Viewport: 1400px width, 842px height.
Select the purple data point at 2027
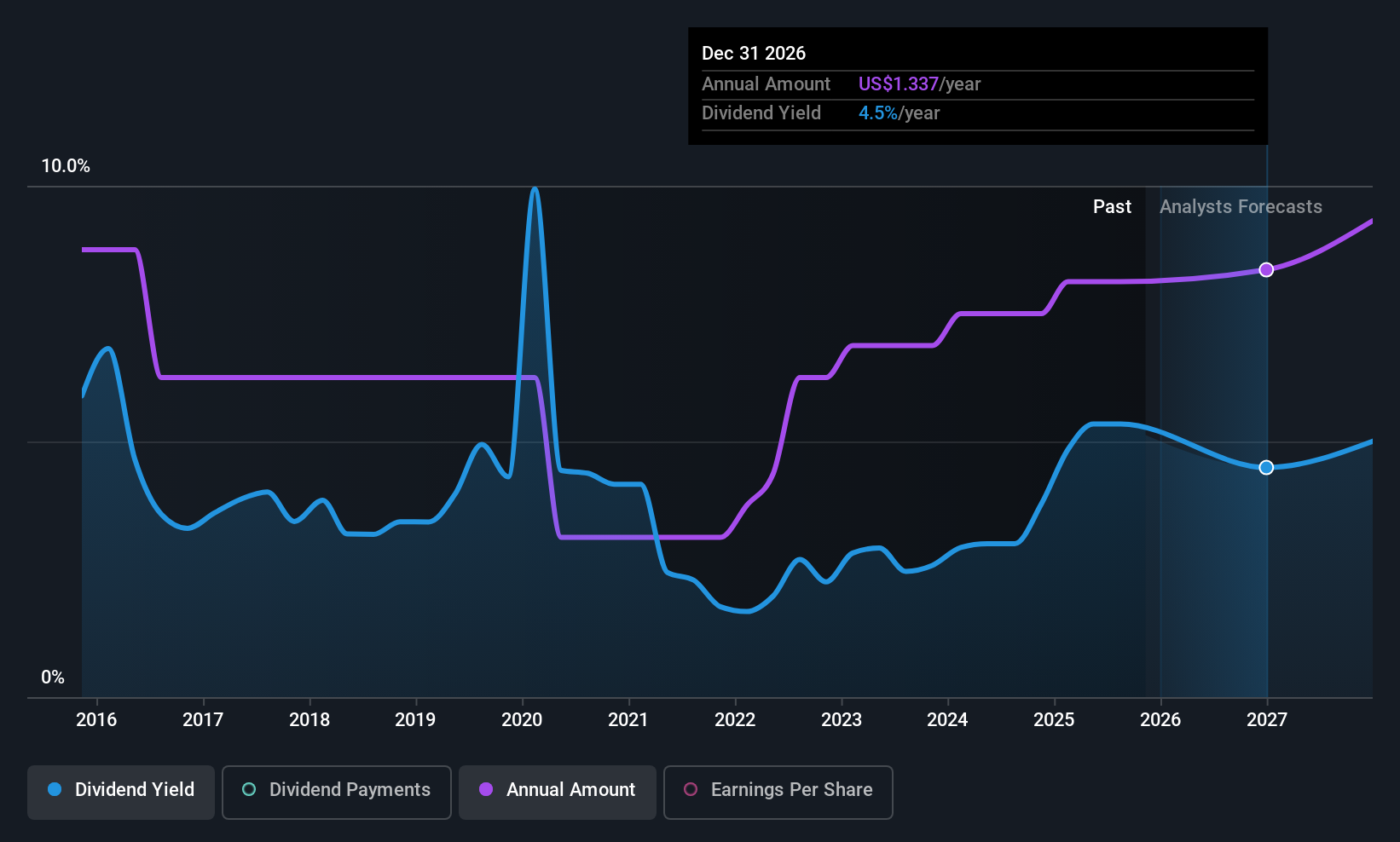coord(1266,269)
